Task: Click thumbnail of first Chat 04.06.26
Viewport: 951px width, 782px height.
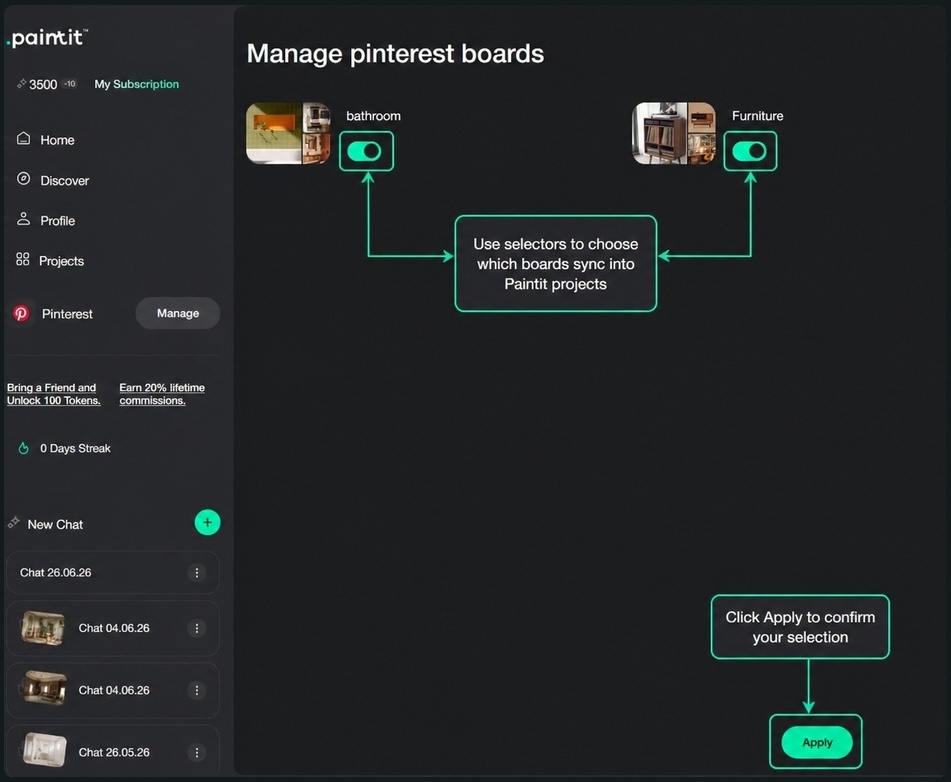Action: click(x=42, y=628)
